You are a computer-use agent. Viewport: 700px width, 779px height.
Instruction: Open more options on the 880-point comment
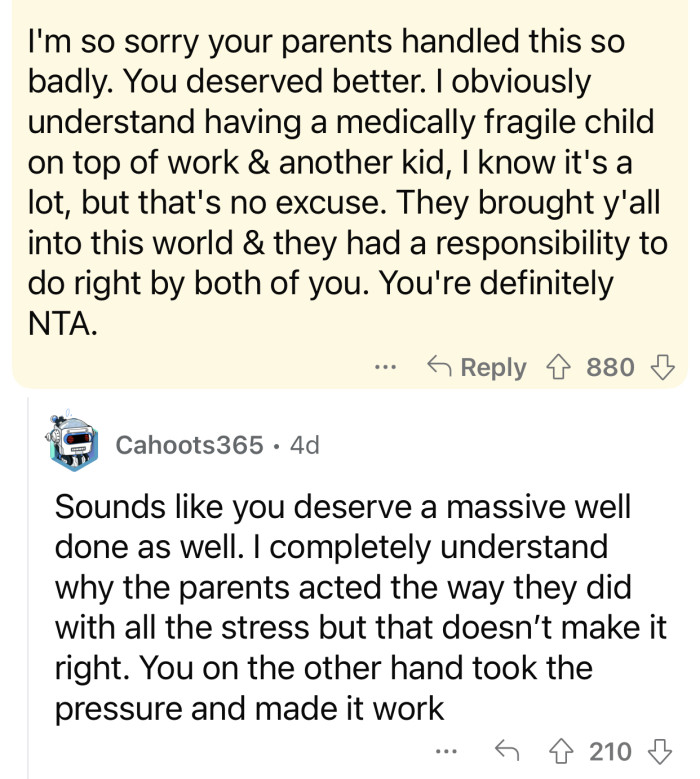(386, 368)
